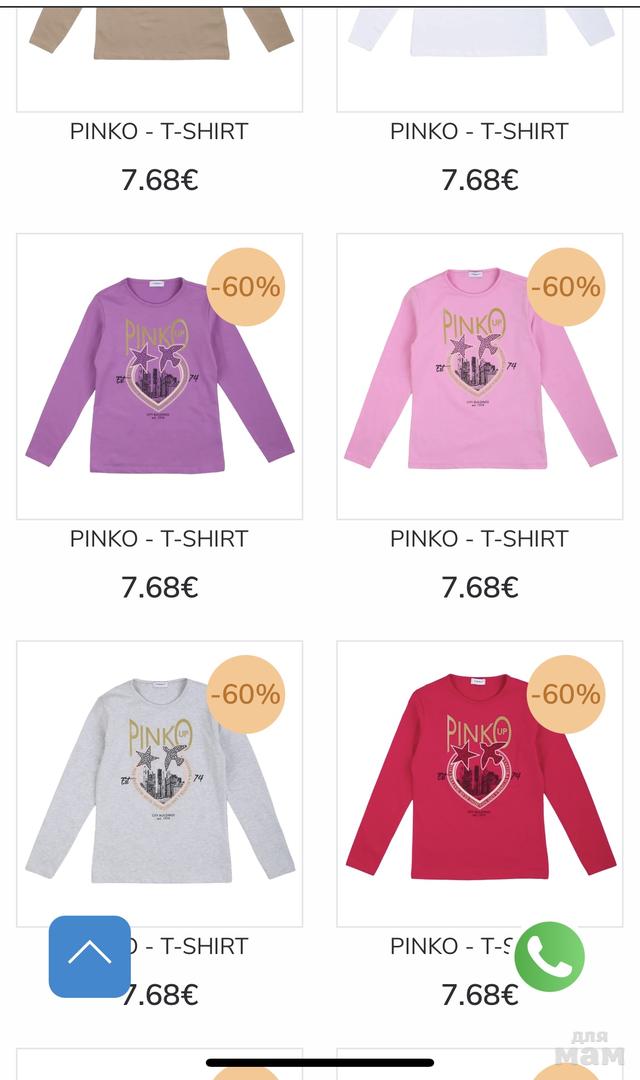Tap the blue scroll-to-top arrow button
Viewport: 640px width, 1080px height.
point(90,956)
